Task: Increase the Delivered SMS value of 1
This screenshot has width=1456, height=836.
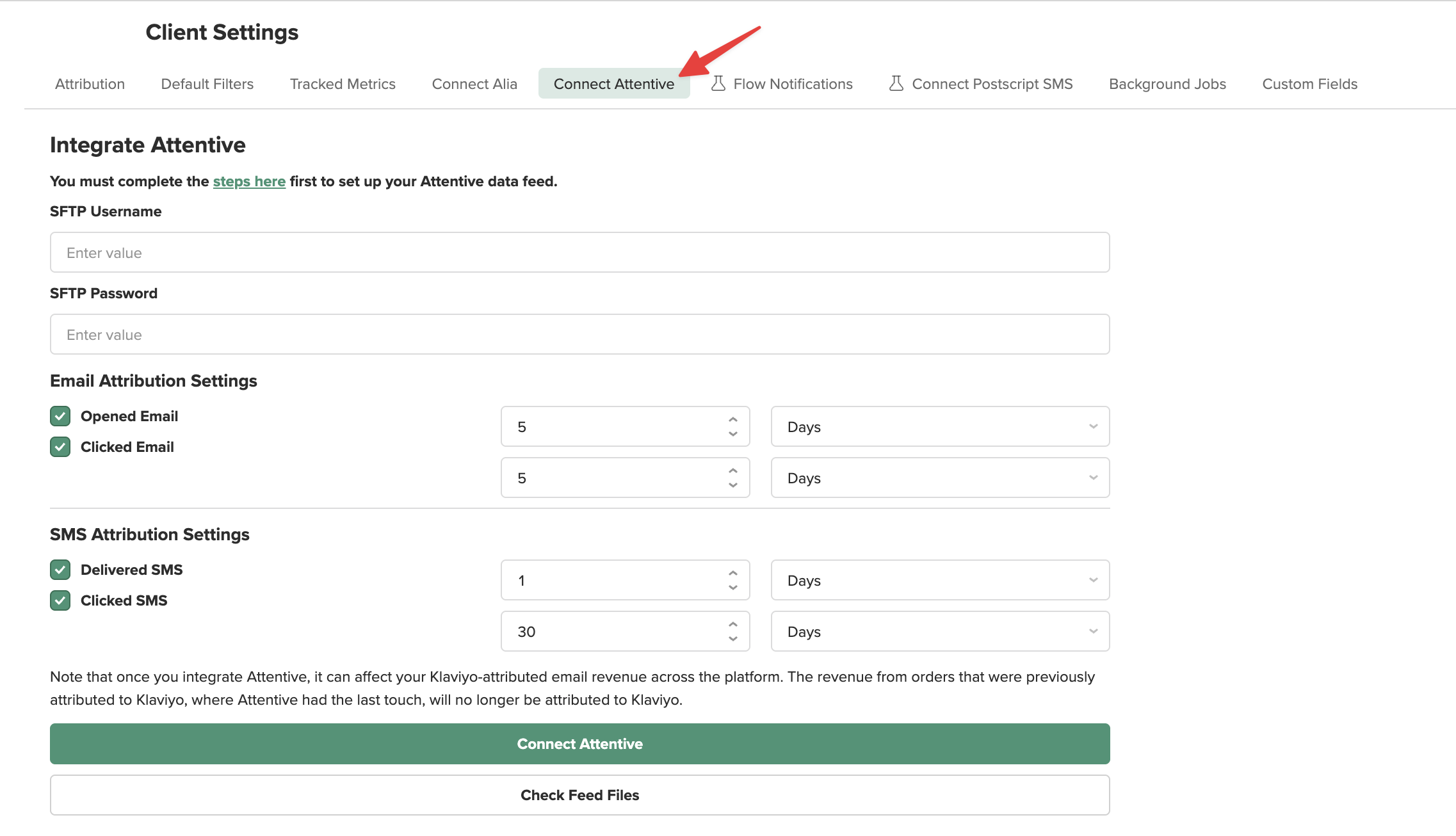Action: 733,573
